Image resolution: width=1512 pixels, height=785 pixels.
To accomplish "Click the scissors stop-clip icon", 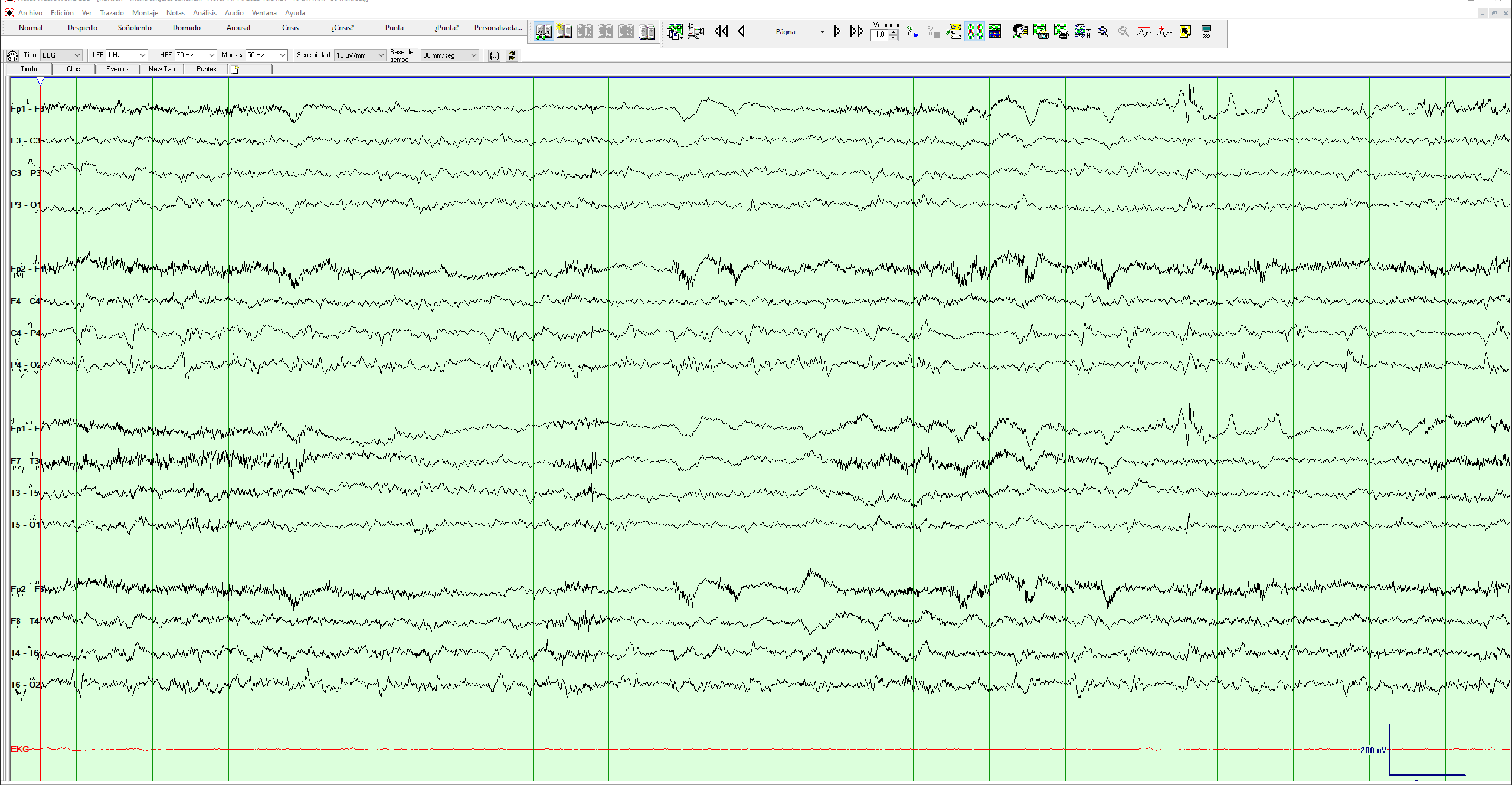I will (x=933, y=32).
